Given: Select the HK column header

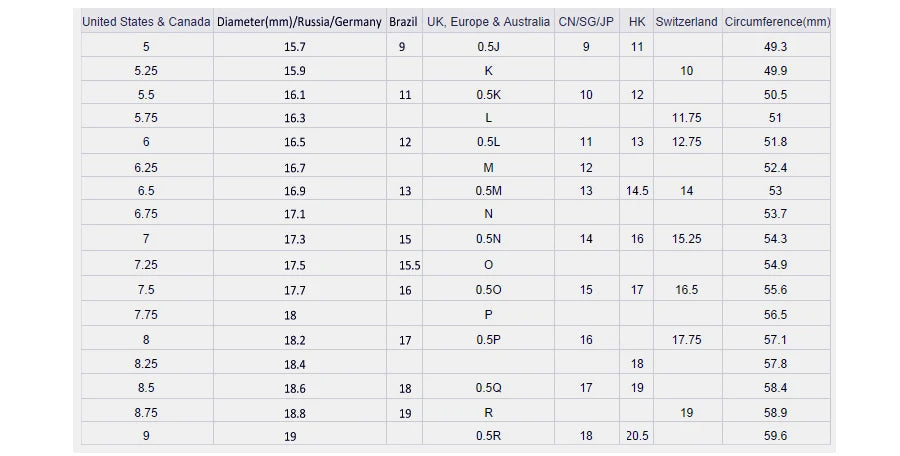Looking at the screenshot, I should (x=637, y=21).
